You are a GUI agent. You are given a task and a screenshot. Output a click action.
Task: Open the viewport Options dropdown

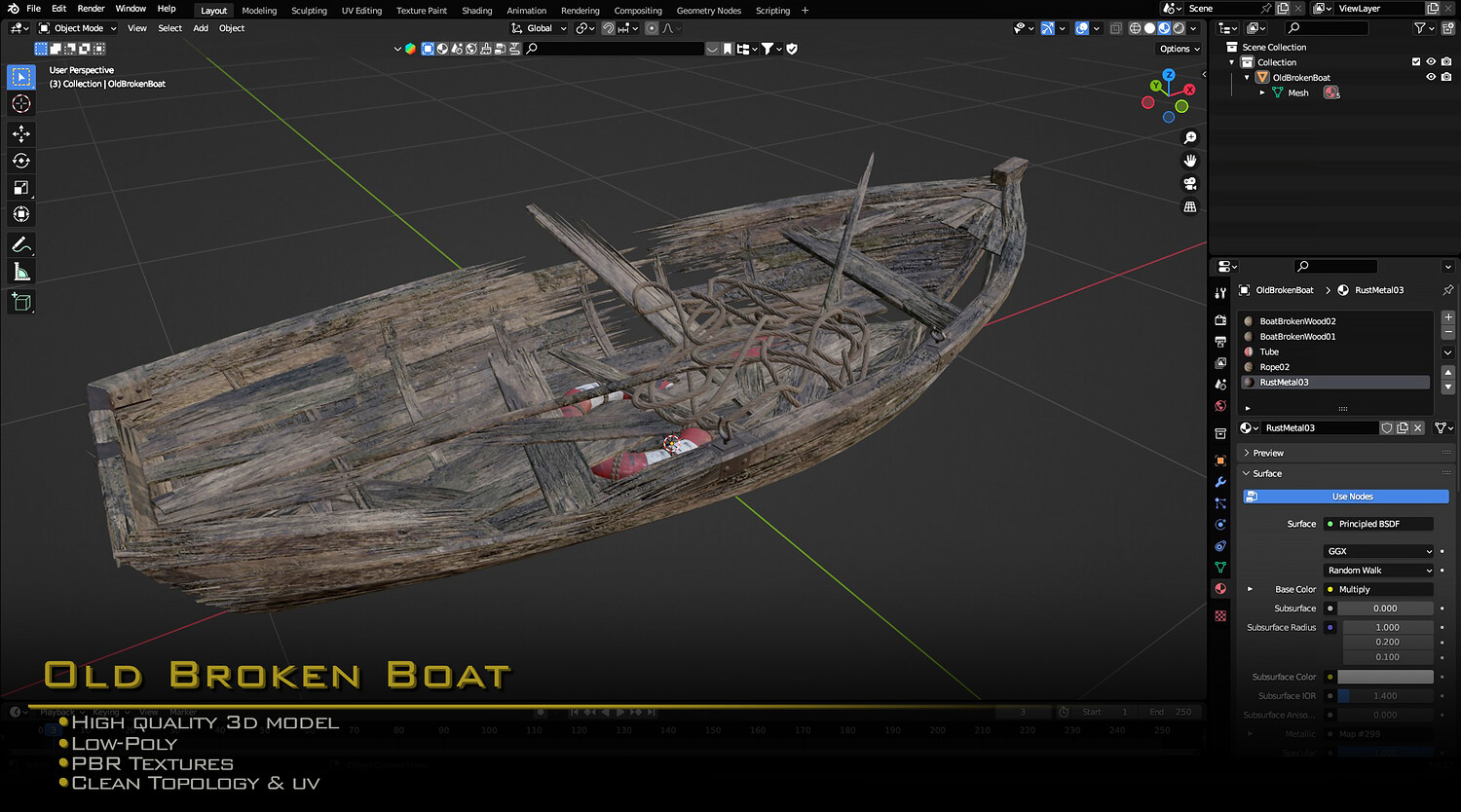click(1180, 49)
